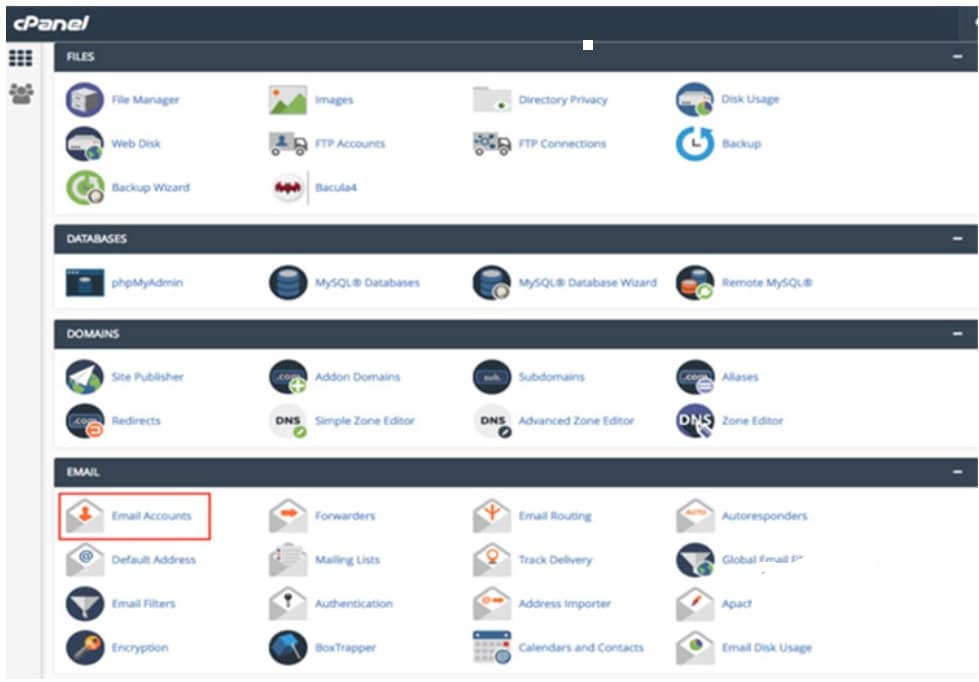979x682 pixels.
Task: Collapse the Domains section
Action: (957, 334)
